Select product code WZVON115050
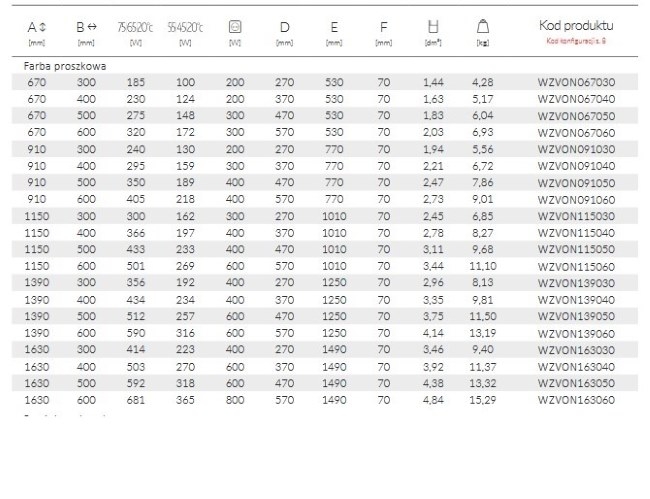The image size is (650, 499). [x=576, y=250]
